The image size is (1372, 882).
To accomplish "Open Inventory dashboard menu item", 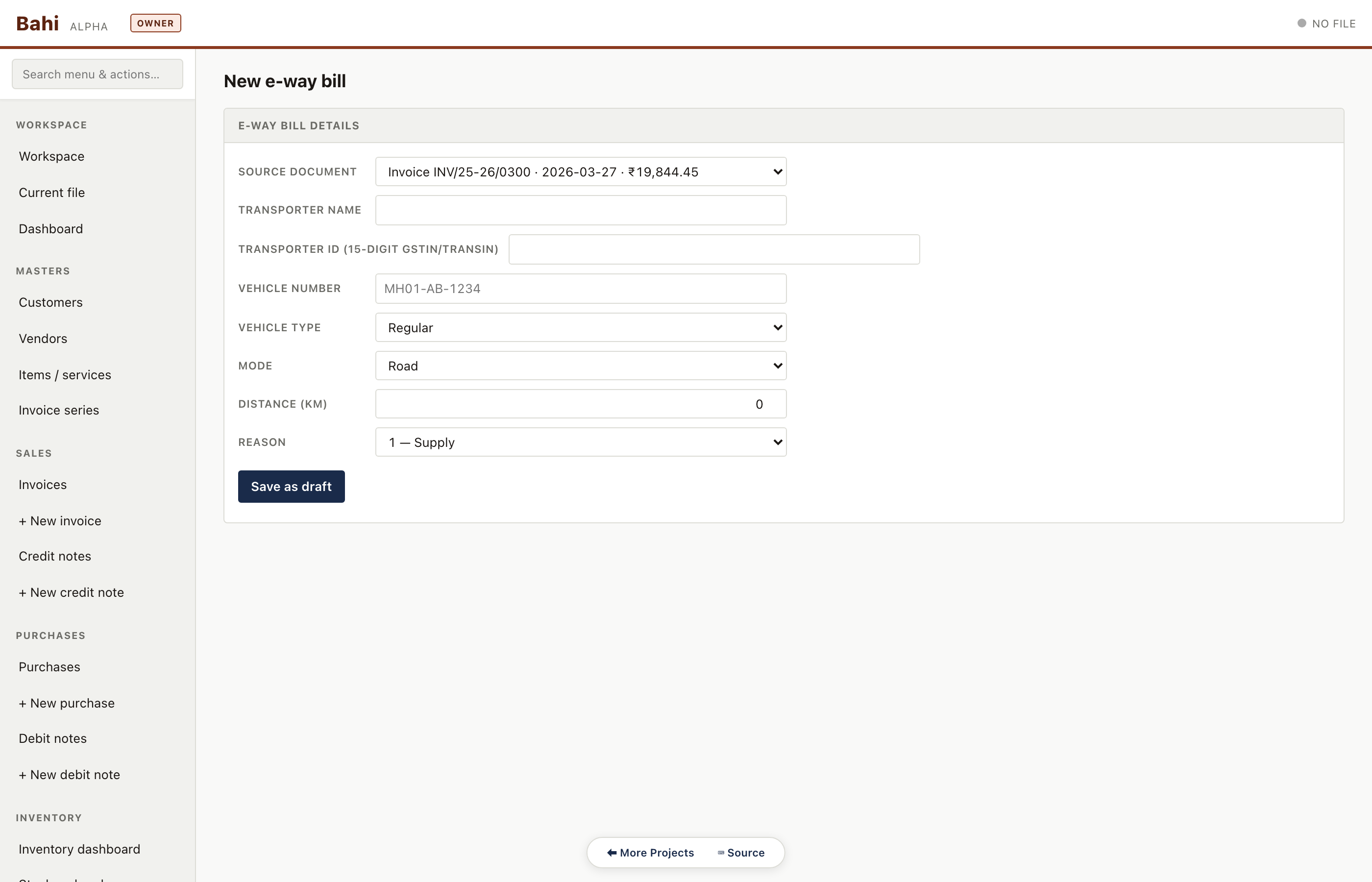I will [x=79, y=849].
